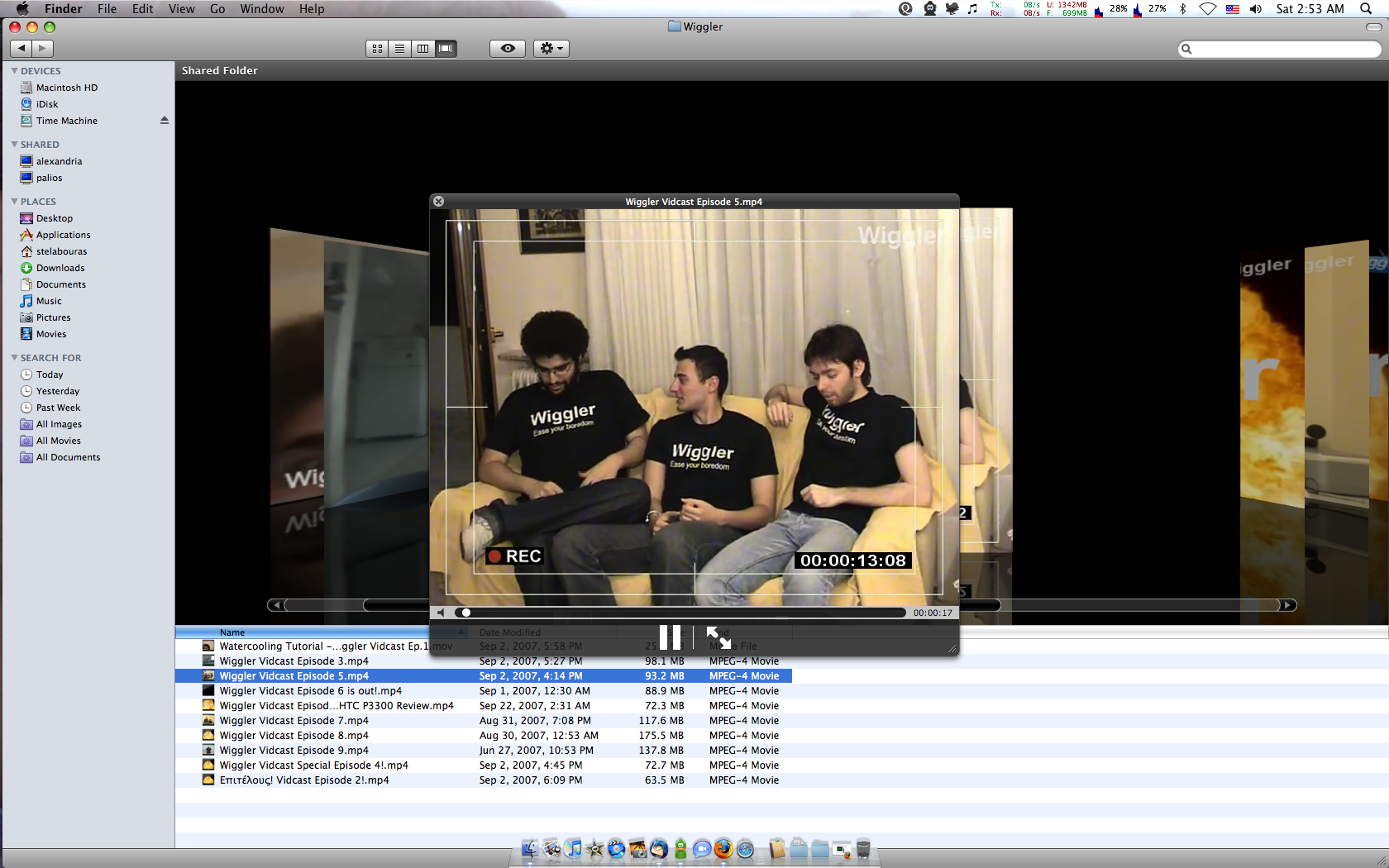Open iChat from the Dock
1389x868 pixels.
[x=702, y=849]
